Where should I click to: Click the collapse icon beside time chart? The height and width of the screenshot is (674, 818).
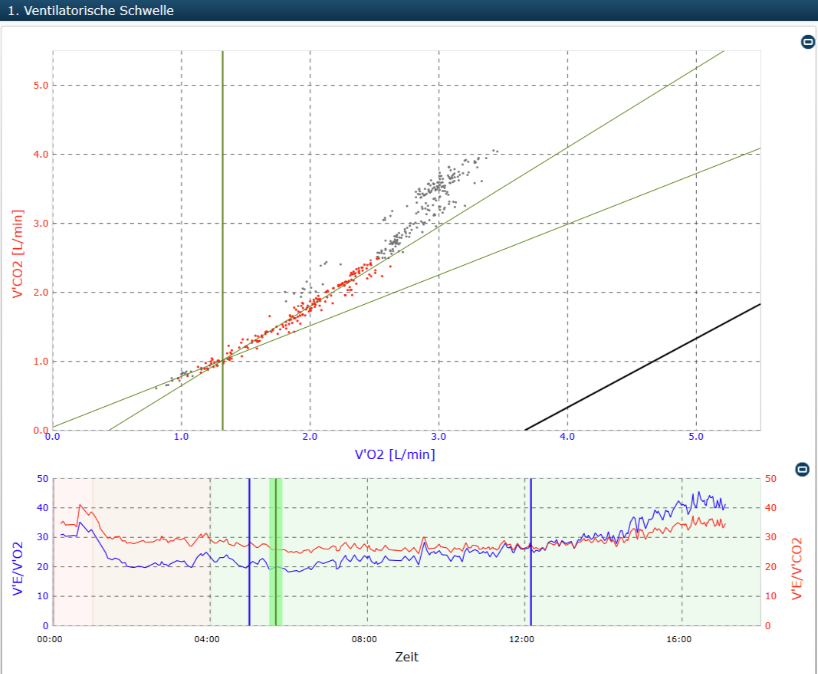point(802,470)
